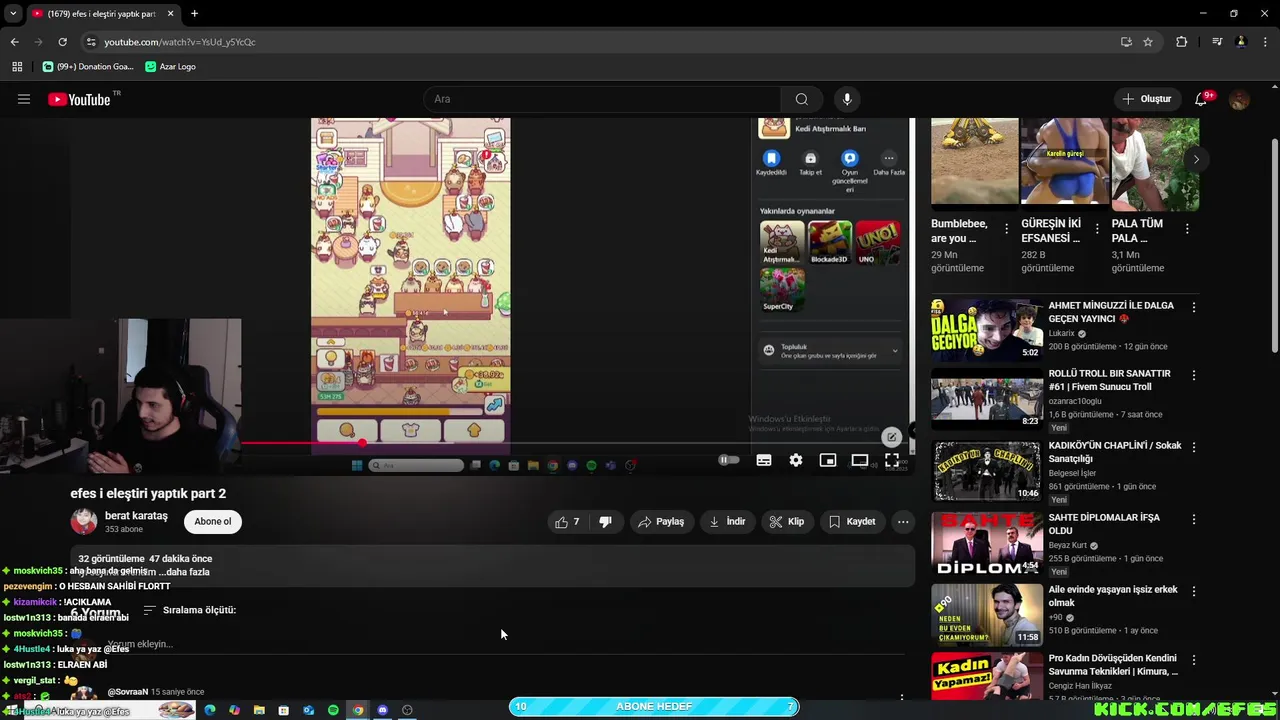Open options for ROLLÜ TROLL video
The width and height of the screenshot is (1280, 720).
pyautogui.click(x=1194, y=375)
